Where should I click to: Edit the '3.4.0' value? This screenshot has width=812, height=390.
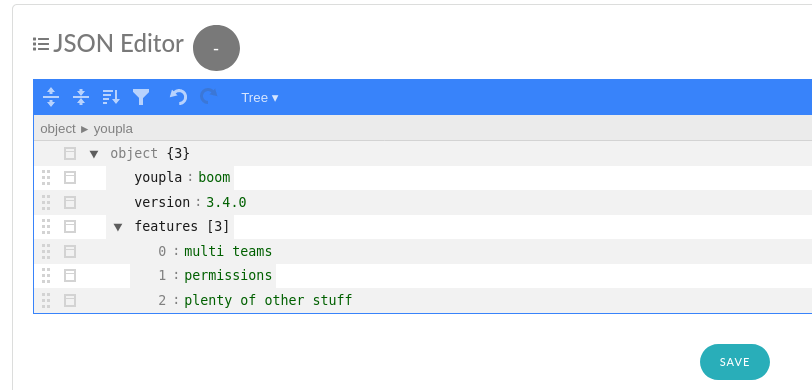pyautogui.click(x=226, y=202)
